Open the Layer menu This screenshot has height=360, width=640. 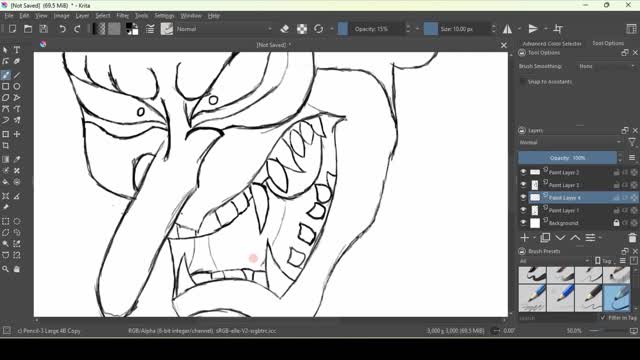(82, 16)
